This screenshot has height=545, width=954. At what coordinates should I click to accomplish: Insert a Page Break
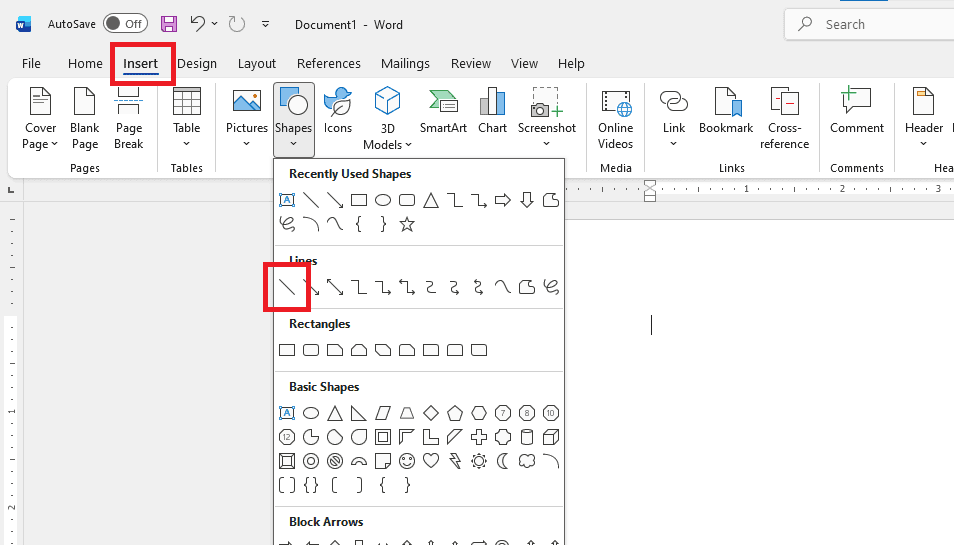128,119
